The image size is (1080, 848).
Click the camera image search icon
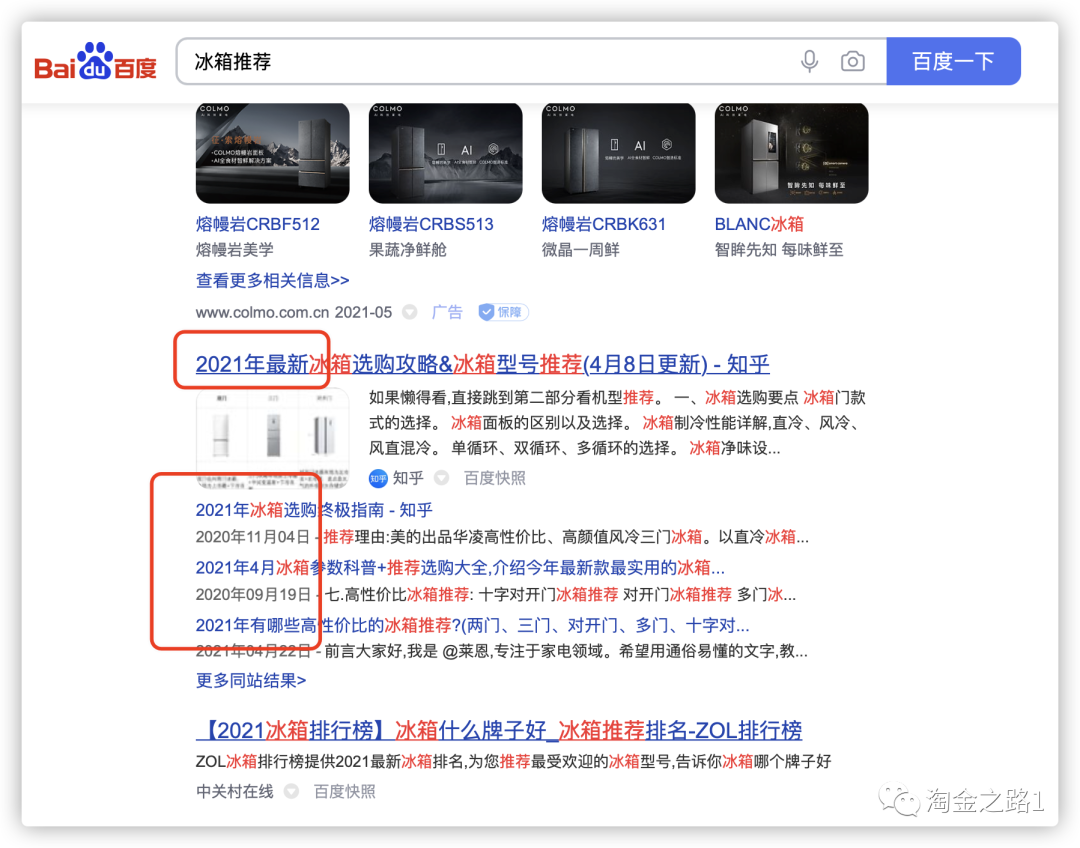853,61
